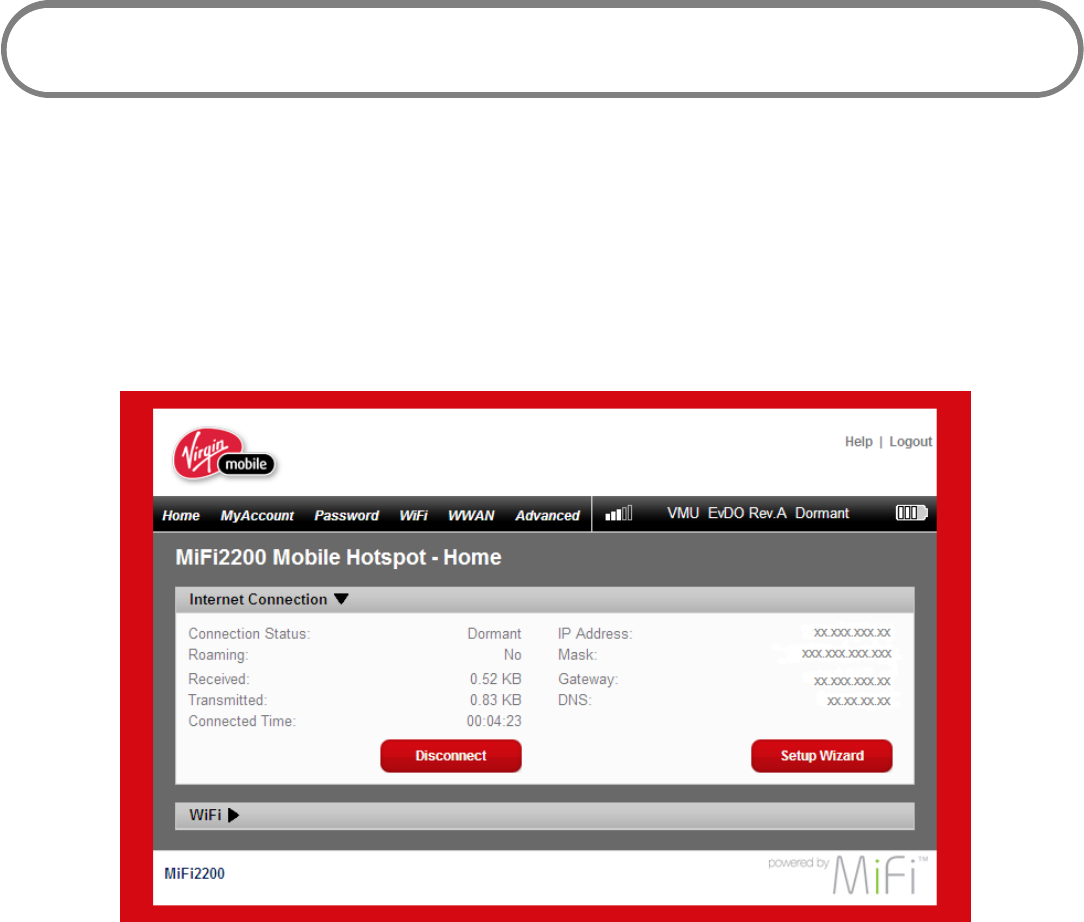Click the Received label
This screenshot has height=922, width=1084.
point(218,679)
